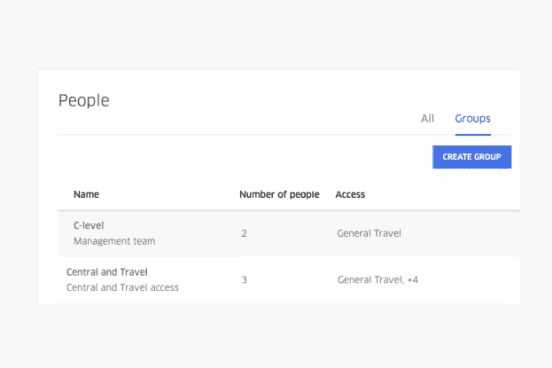
Task: Click Central and Travel access description
Action: pos(122,288)
